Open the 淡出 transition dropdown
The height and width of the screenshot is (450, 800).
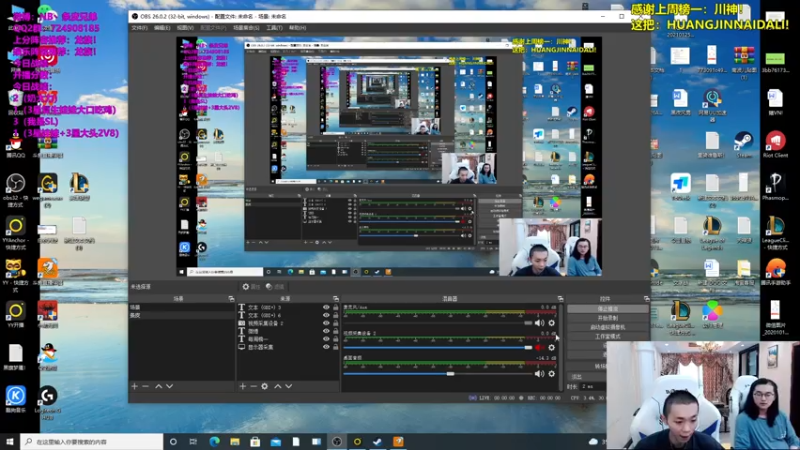(587, 377)
